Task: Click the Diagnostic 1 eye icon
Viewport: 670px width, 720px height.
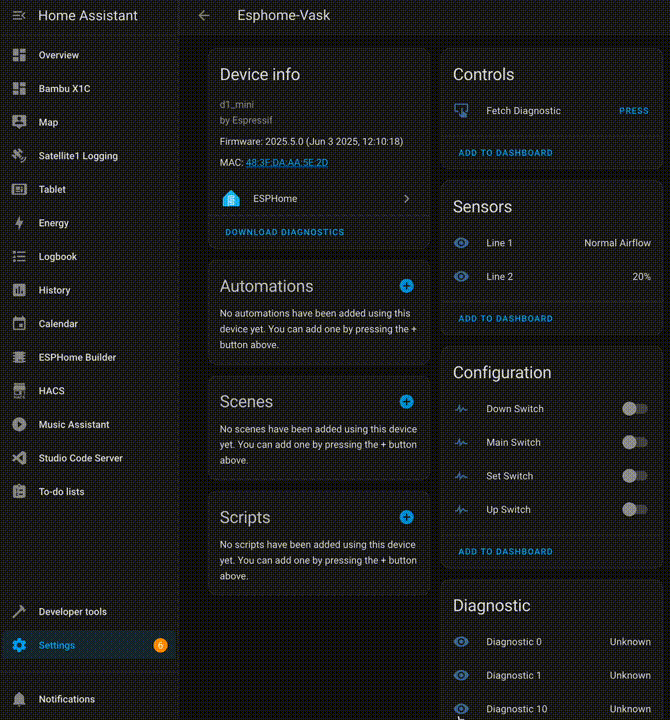Action: (461, 675)
